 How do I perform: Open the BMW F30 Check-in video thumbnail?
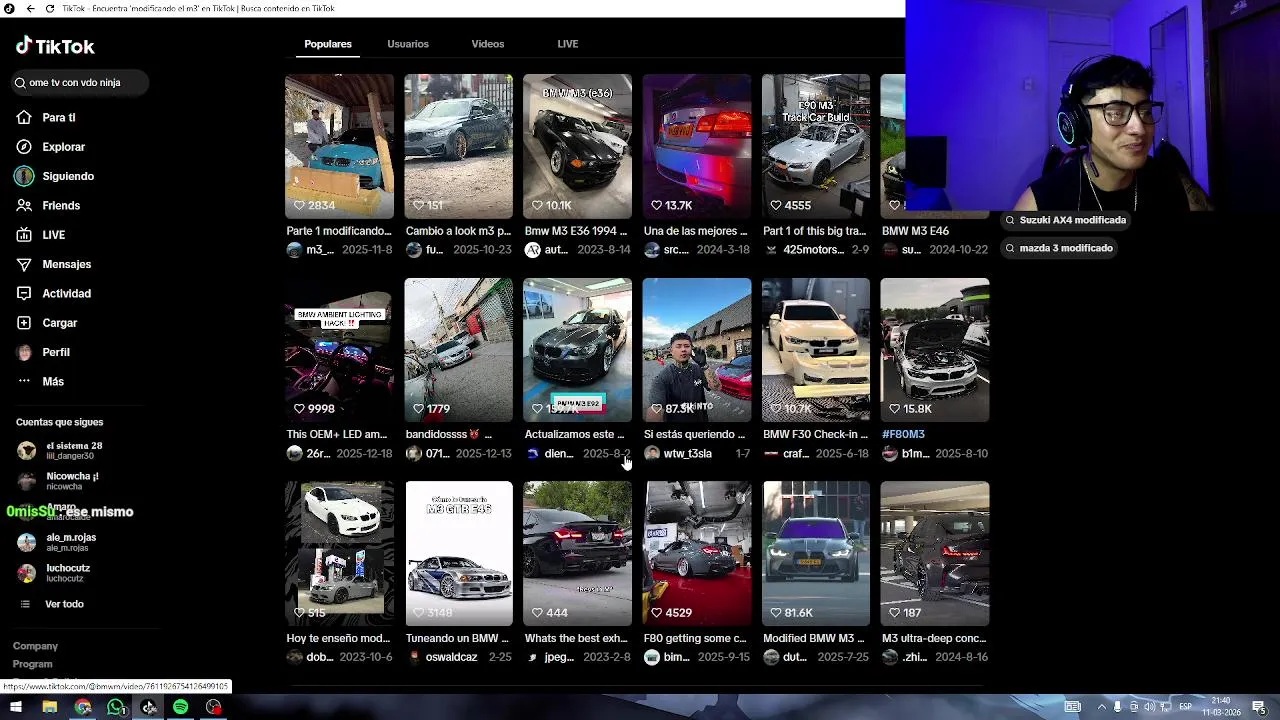[x=816, y=350]
